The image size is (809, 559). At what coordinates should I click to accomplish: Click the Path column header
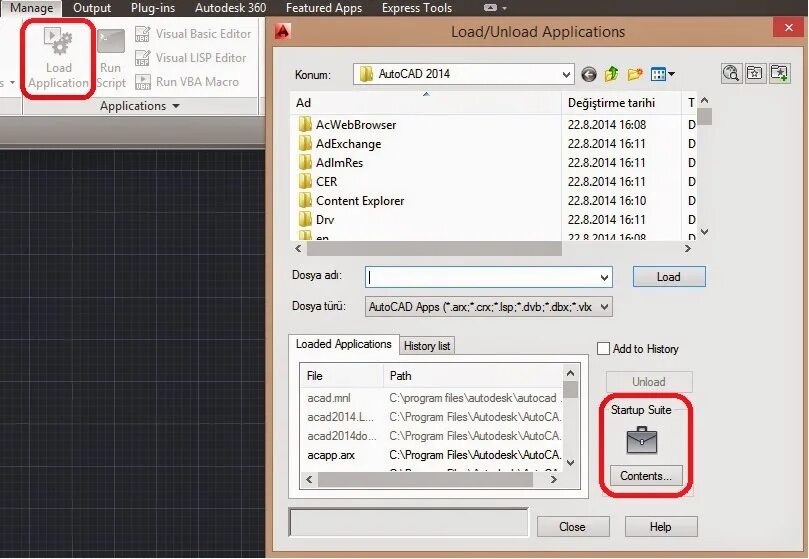point(473,376)
